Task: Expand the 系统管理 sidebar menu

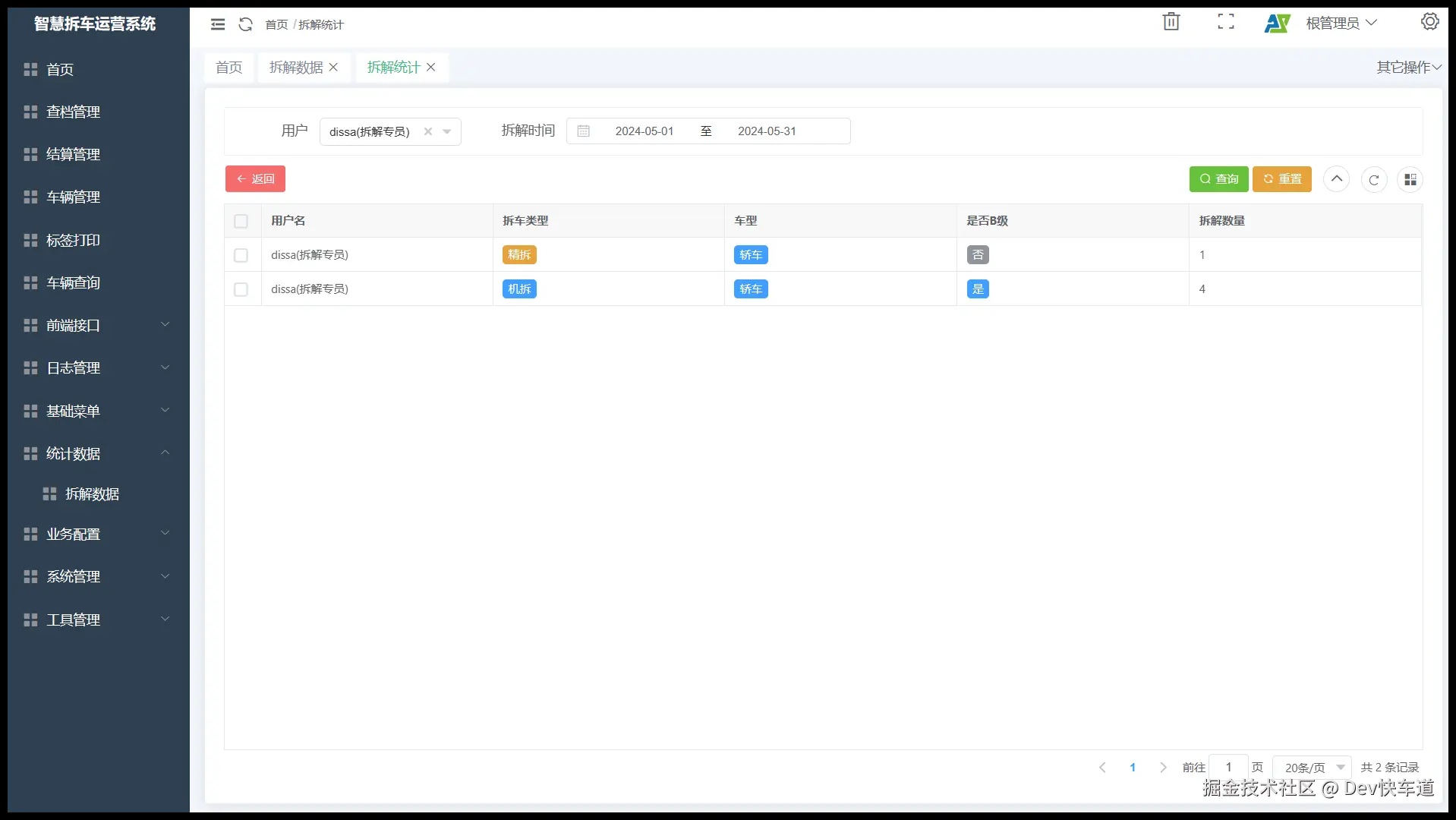Action: (x=99, y=576)
